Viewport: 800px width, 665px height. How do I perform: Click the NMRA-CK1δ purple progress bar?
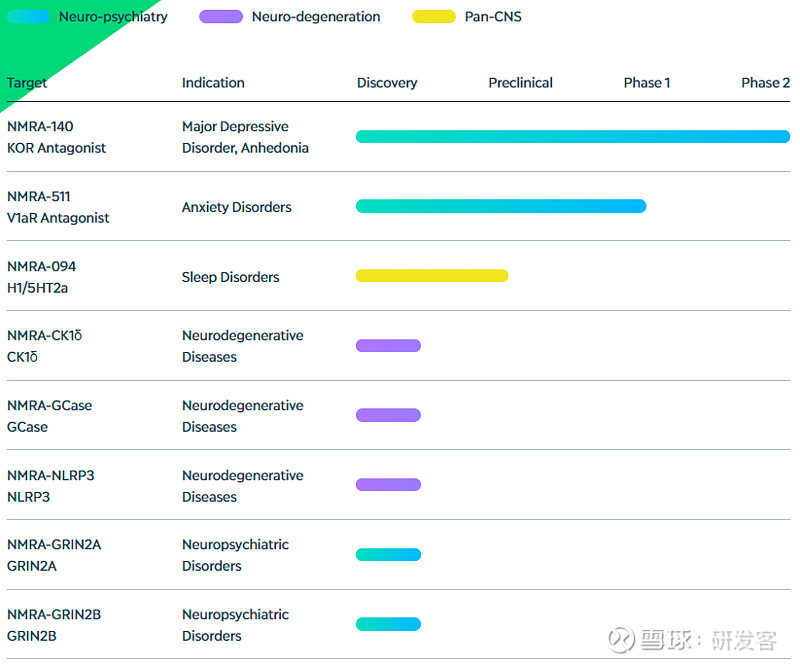point(388,346)
